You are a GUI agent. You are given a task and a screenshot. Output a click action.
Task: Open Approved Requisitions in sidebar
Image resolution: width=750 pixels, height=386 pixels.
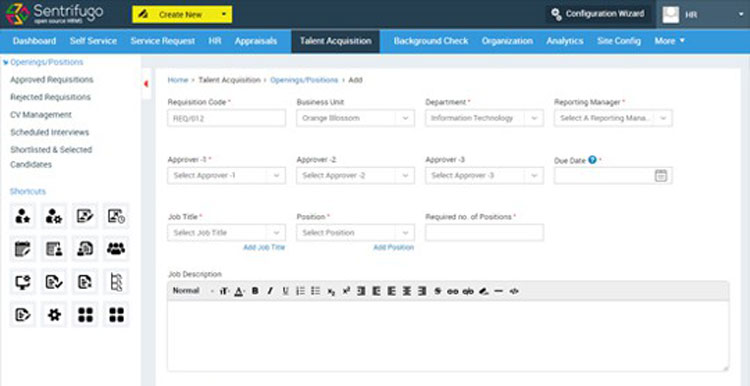pos(52,80)
